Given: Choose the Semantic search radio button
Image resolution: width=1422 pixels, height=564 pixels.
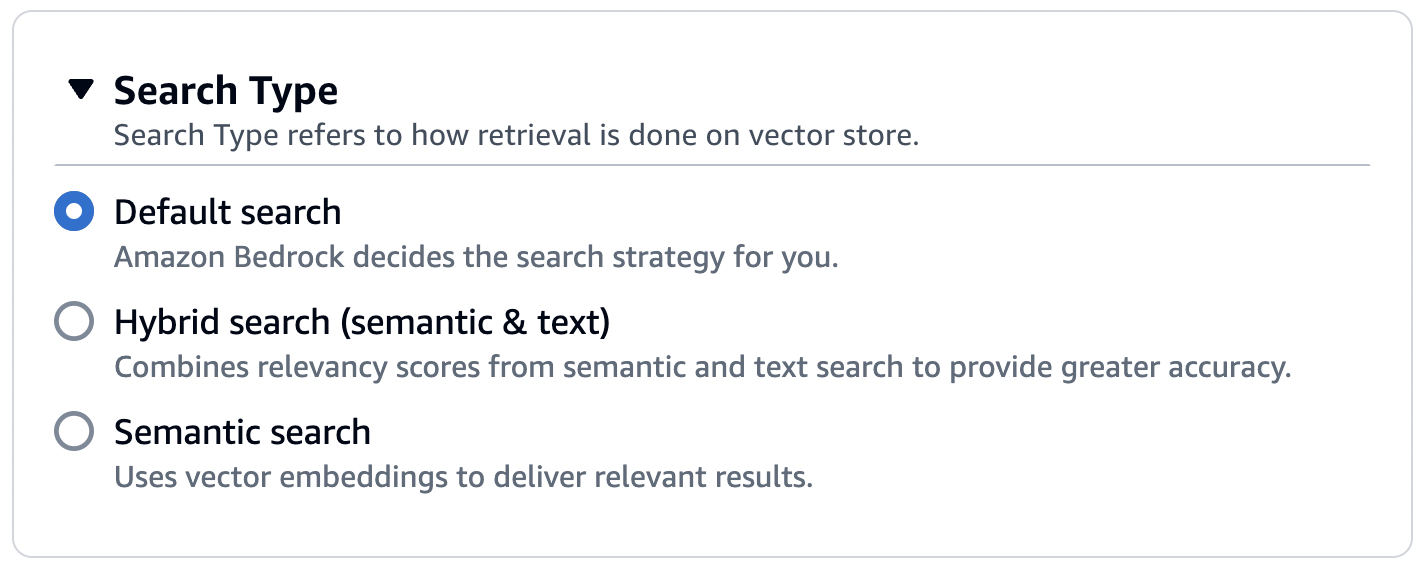Looking at the screenshot, I should point(74,432).
